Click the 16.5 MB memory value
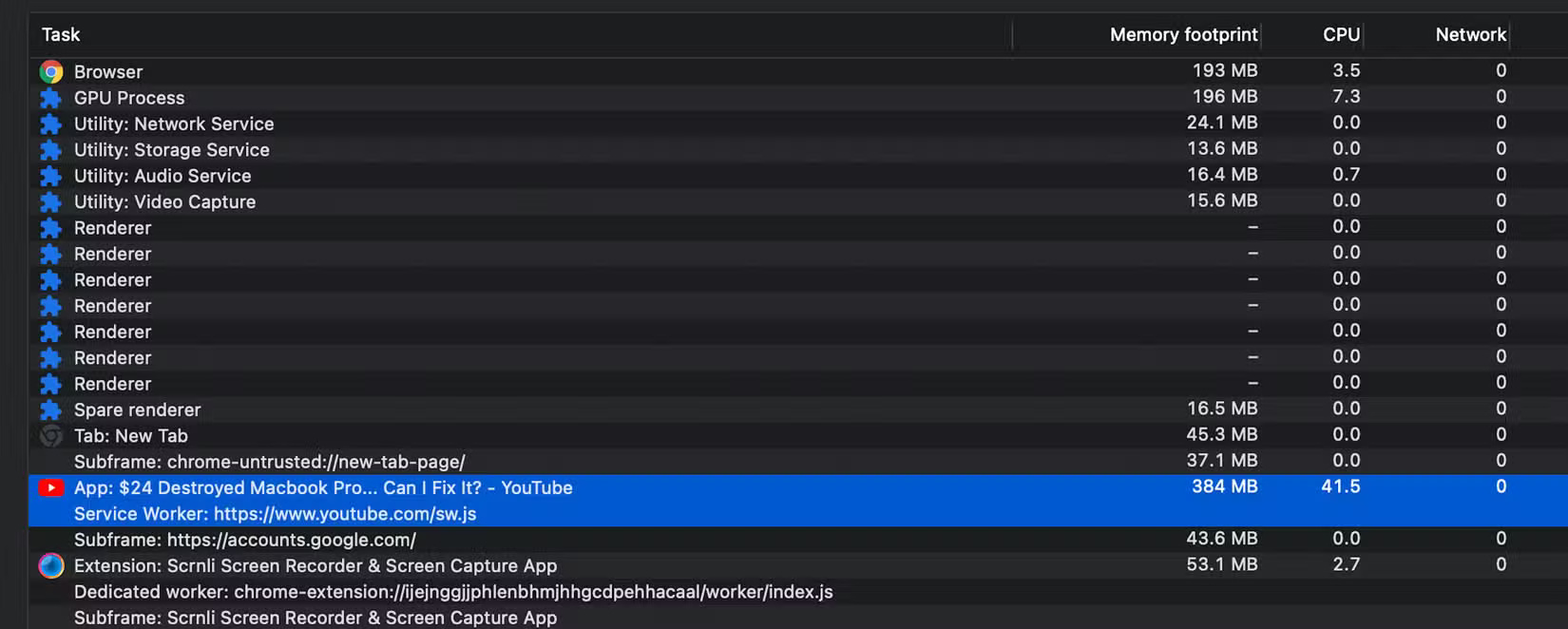The width and height of the screenshot is (1568, 629). 1222,409
